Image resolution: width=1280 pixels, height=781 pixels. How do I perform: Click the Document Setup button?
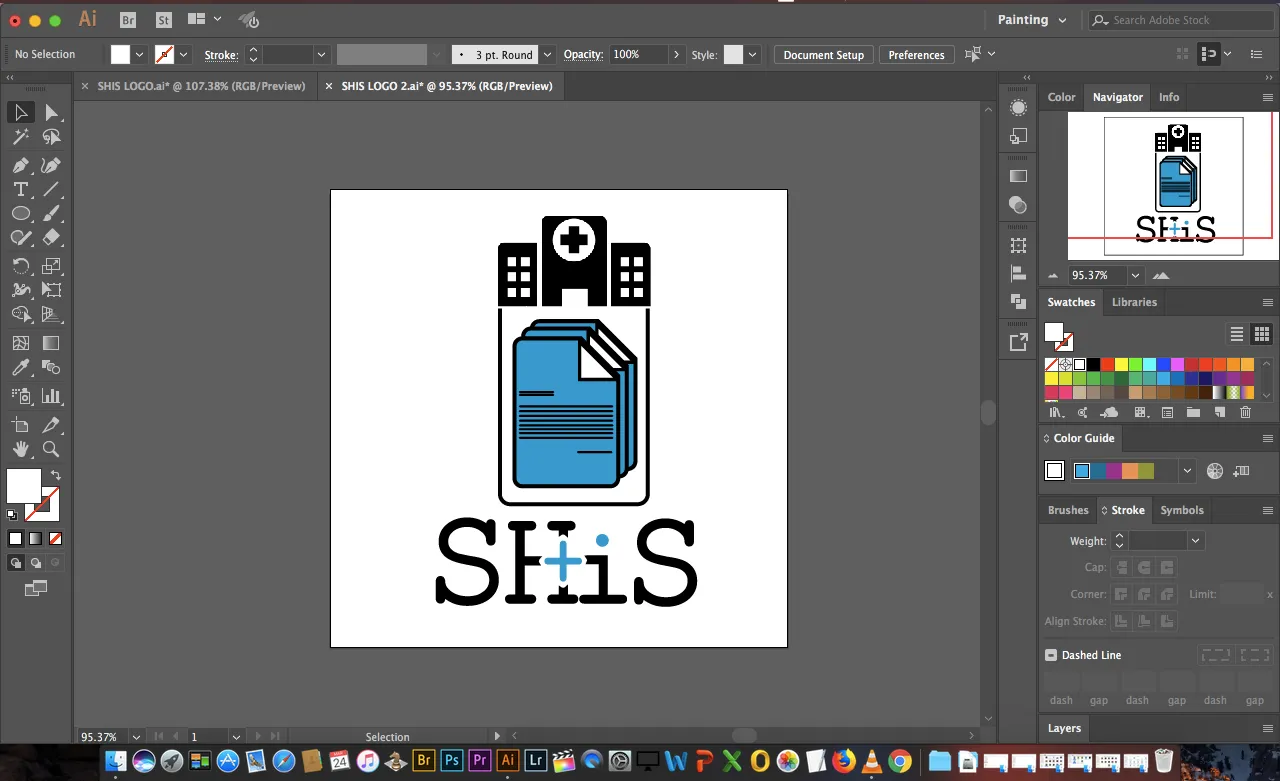click(824, 55)
